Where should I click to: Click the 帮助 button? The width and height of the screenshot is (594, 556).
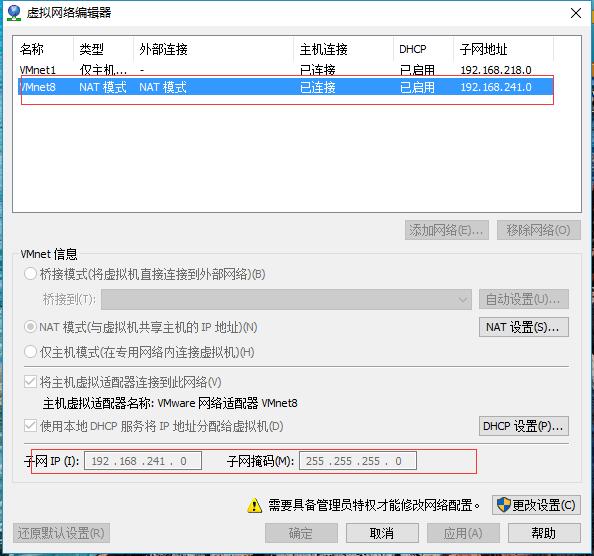coord(544,533)
